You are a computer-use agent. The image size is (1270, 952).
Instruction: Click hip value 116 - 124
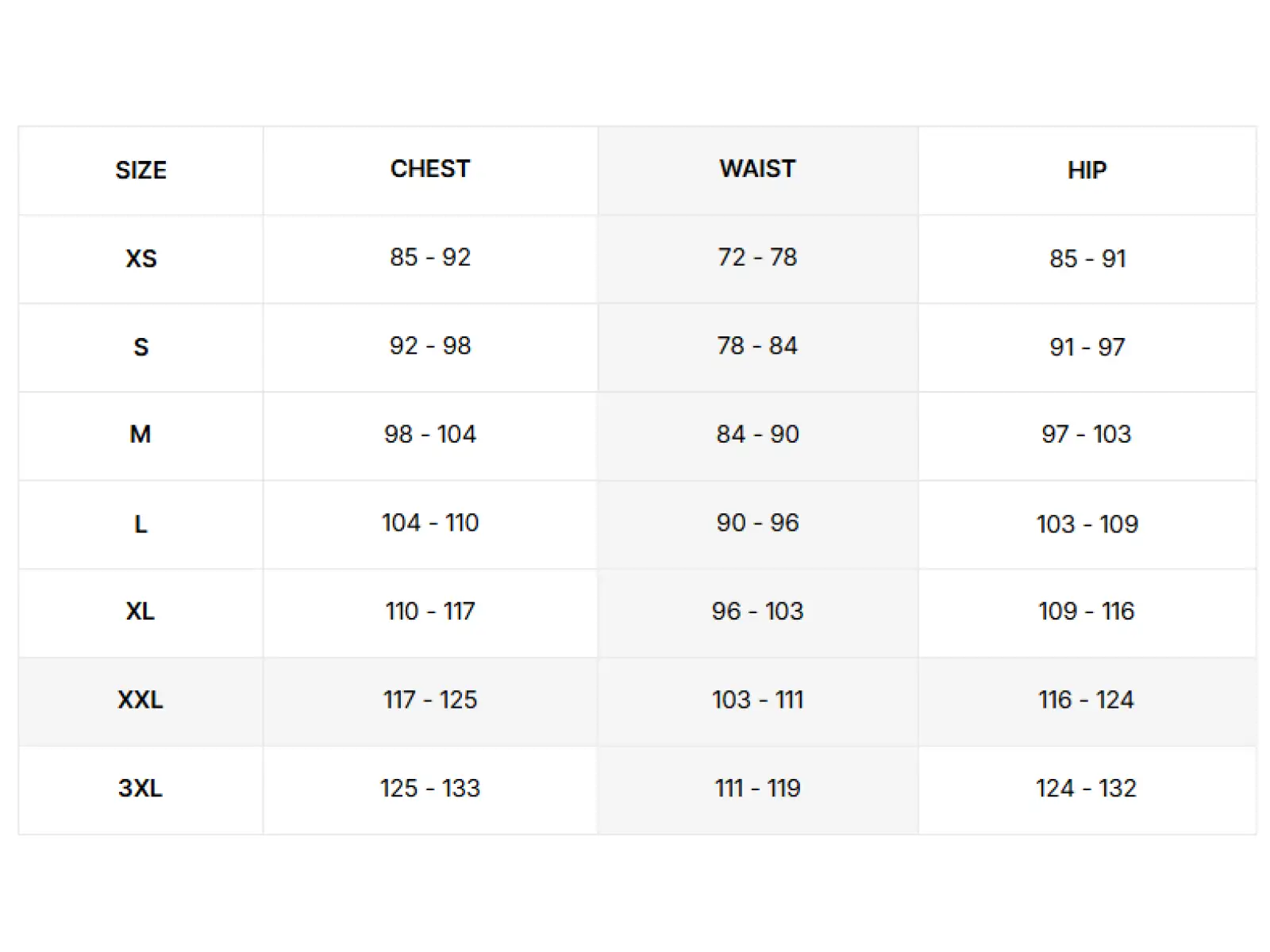click(x=1087, y=700)
